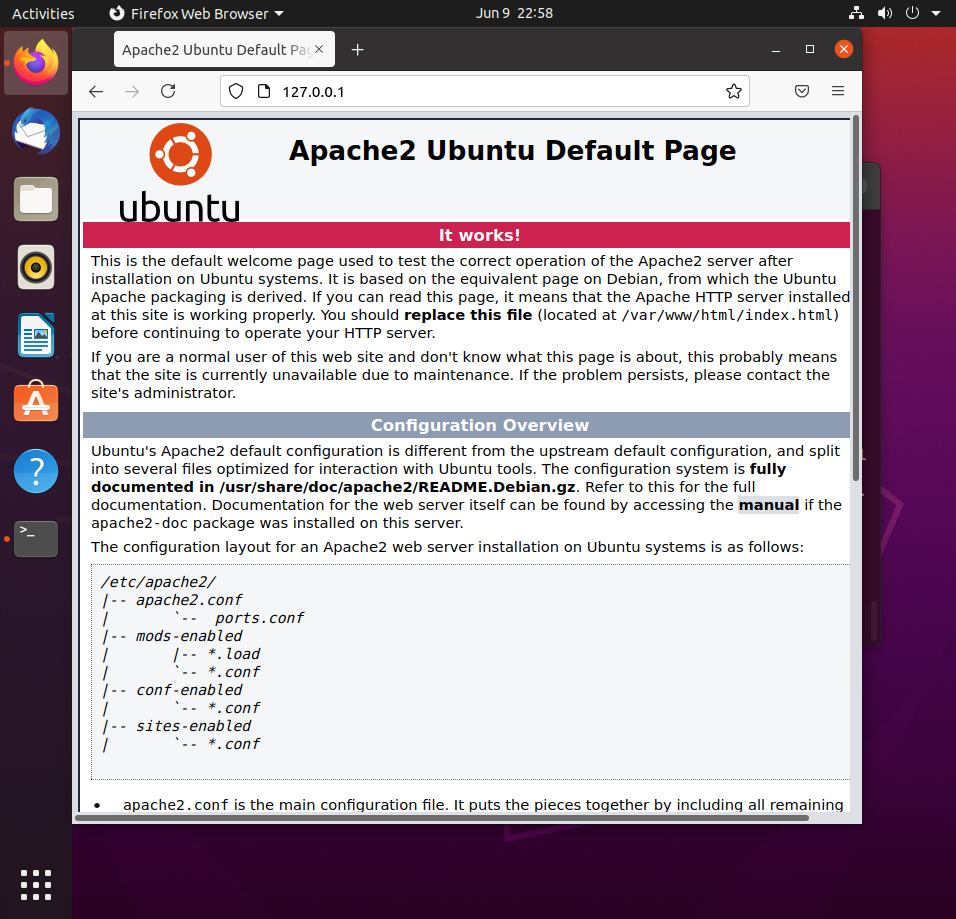This screenshot has width=956, height=919.
Task: Expand the system menu arrow
Action: pos(936,13)
